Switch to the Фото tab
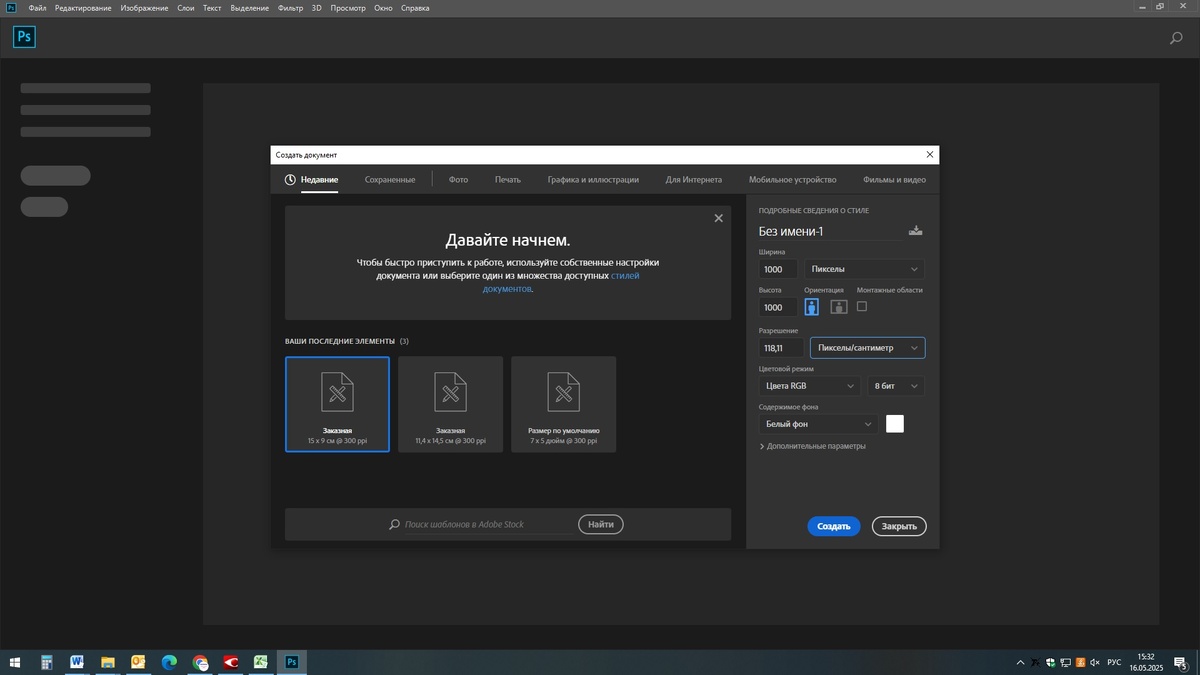Viewport: 1200px width, 675px height. [458, 180]
